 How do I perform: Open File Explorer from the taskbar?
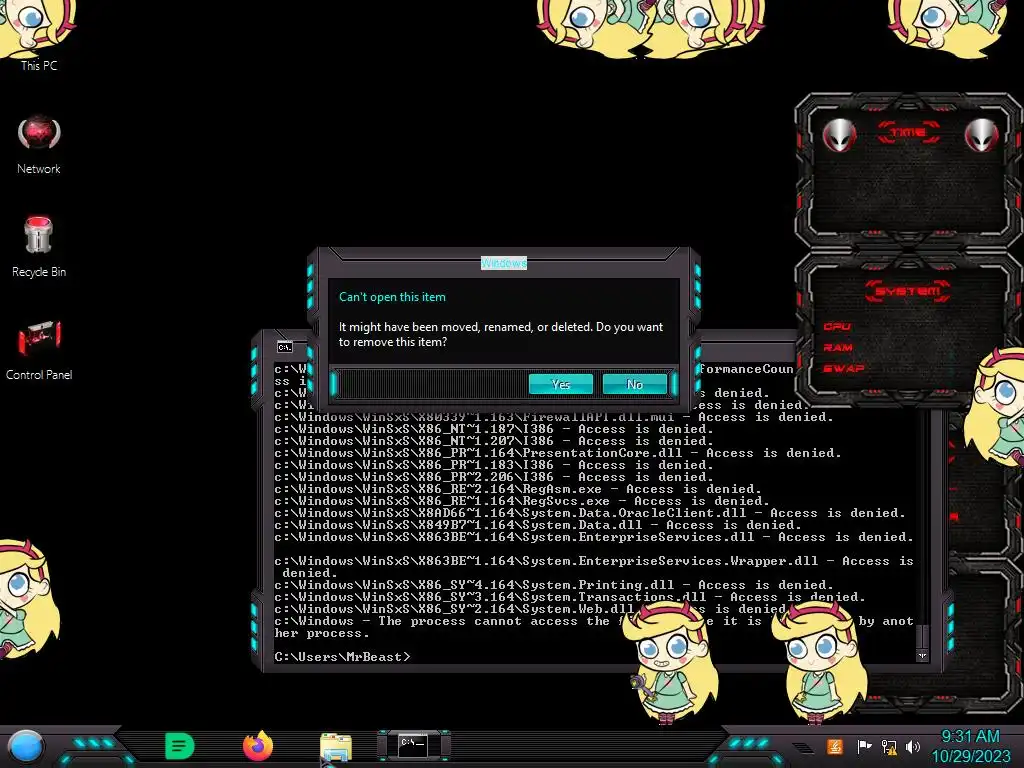[x=336, y=747]
